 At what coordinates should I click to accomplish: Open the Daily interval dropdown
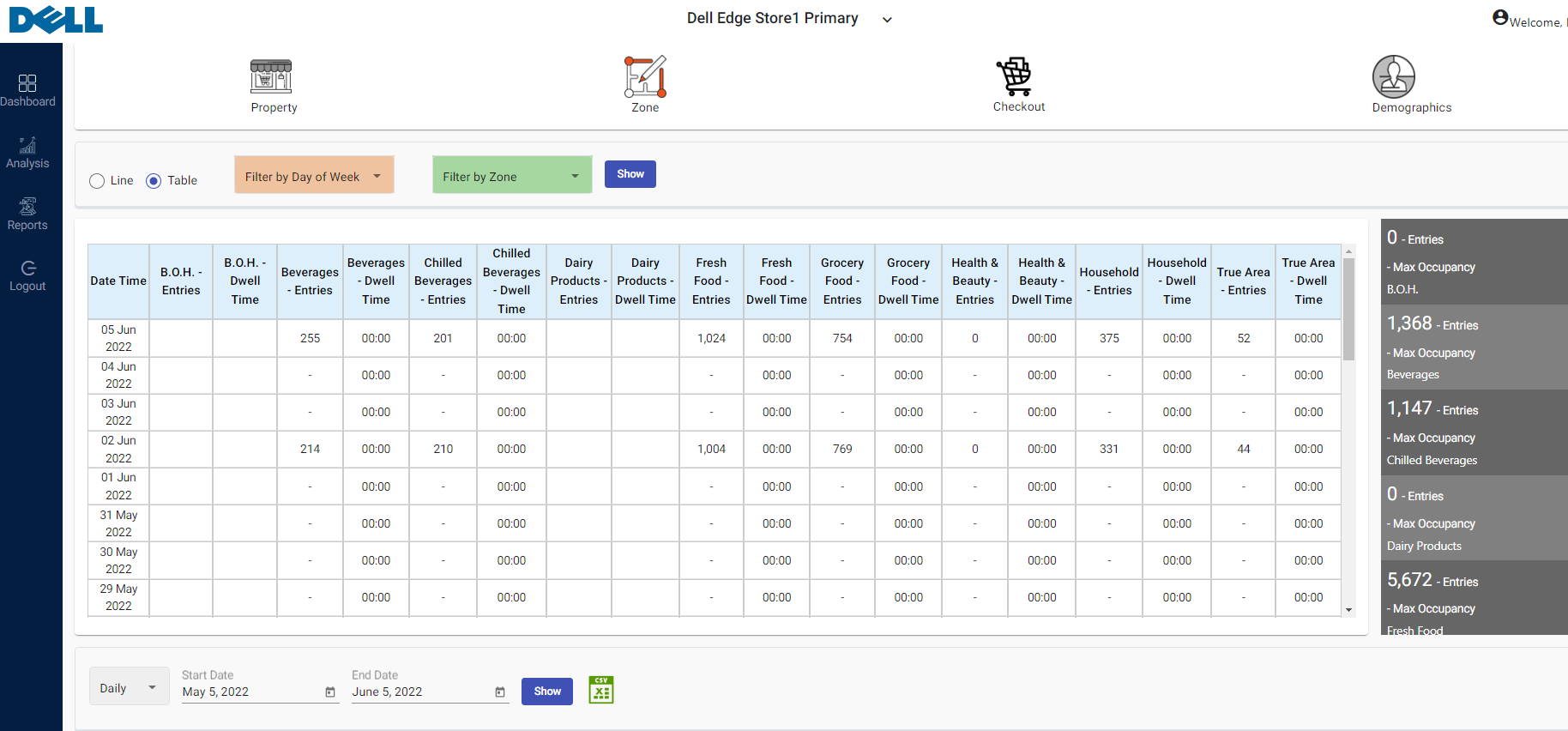[x=130, y=688]
